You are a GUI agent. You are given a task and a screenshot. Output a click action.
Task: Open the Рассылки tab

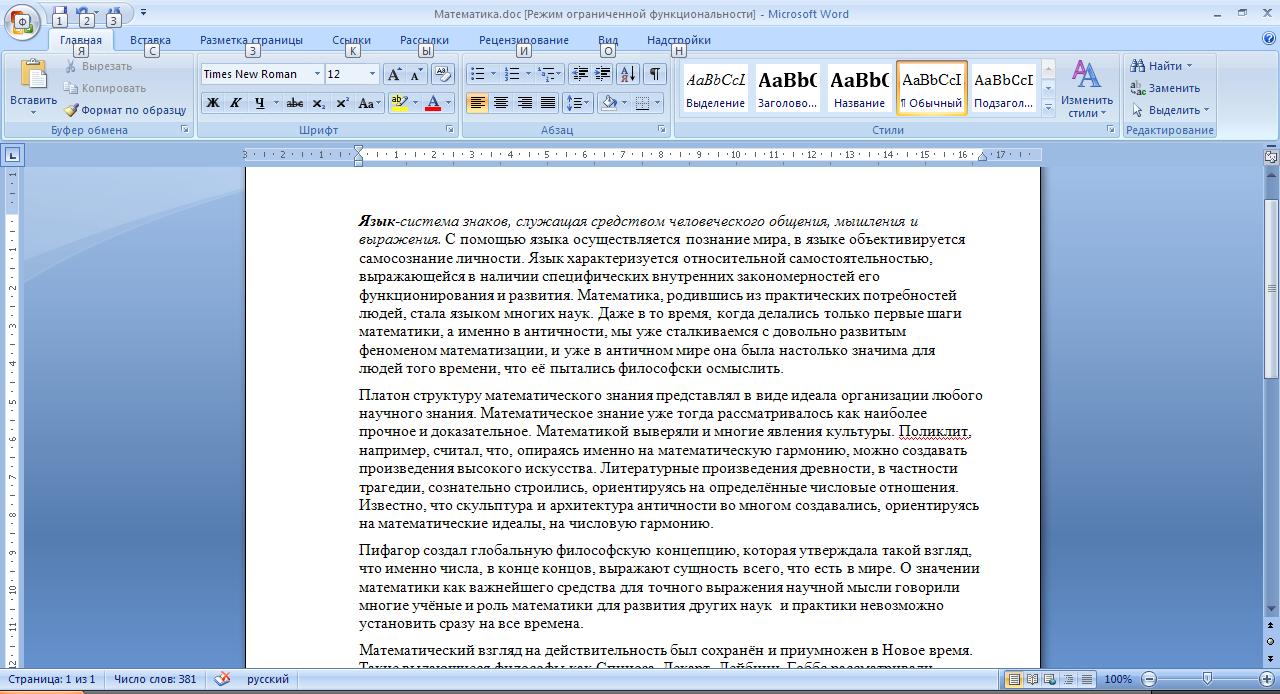click(424, 40)
